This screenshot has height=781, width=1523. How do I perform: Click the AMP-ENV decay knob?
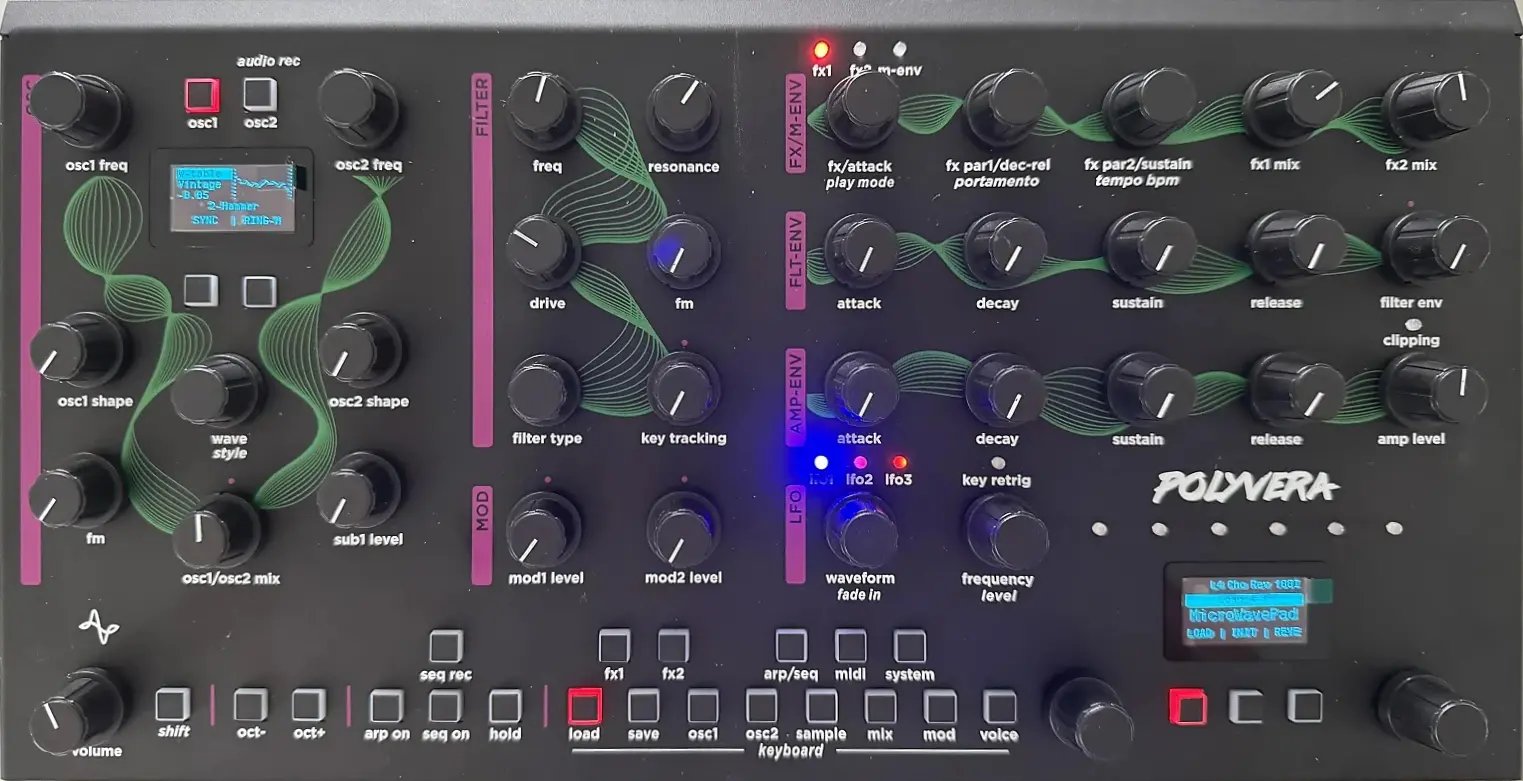coord(1004,390)
